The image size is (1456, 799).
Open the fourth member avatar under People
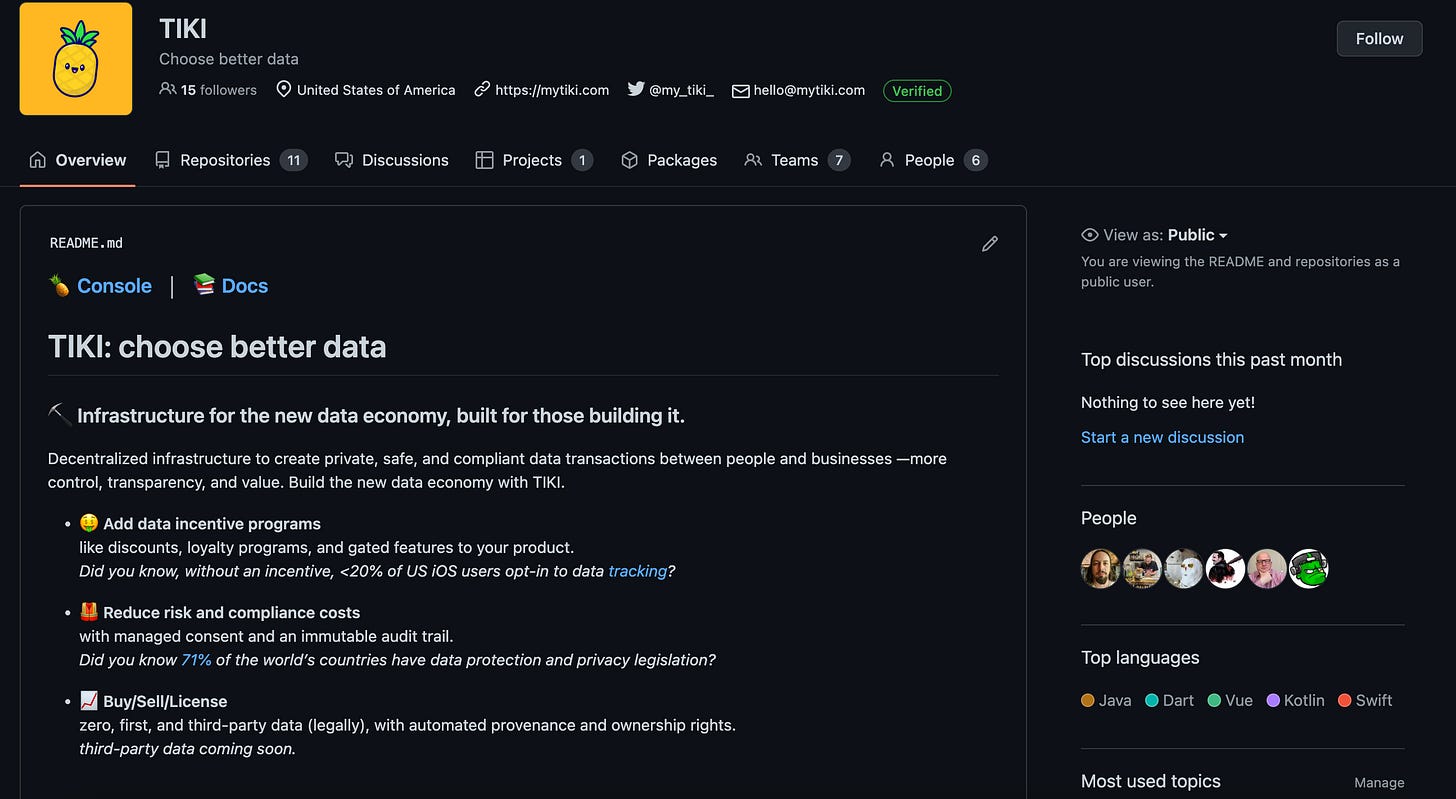pyautogui.click(x=1225, y=569)
